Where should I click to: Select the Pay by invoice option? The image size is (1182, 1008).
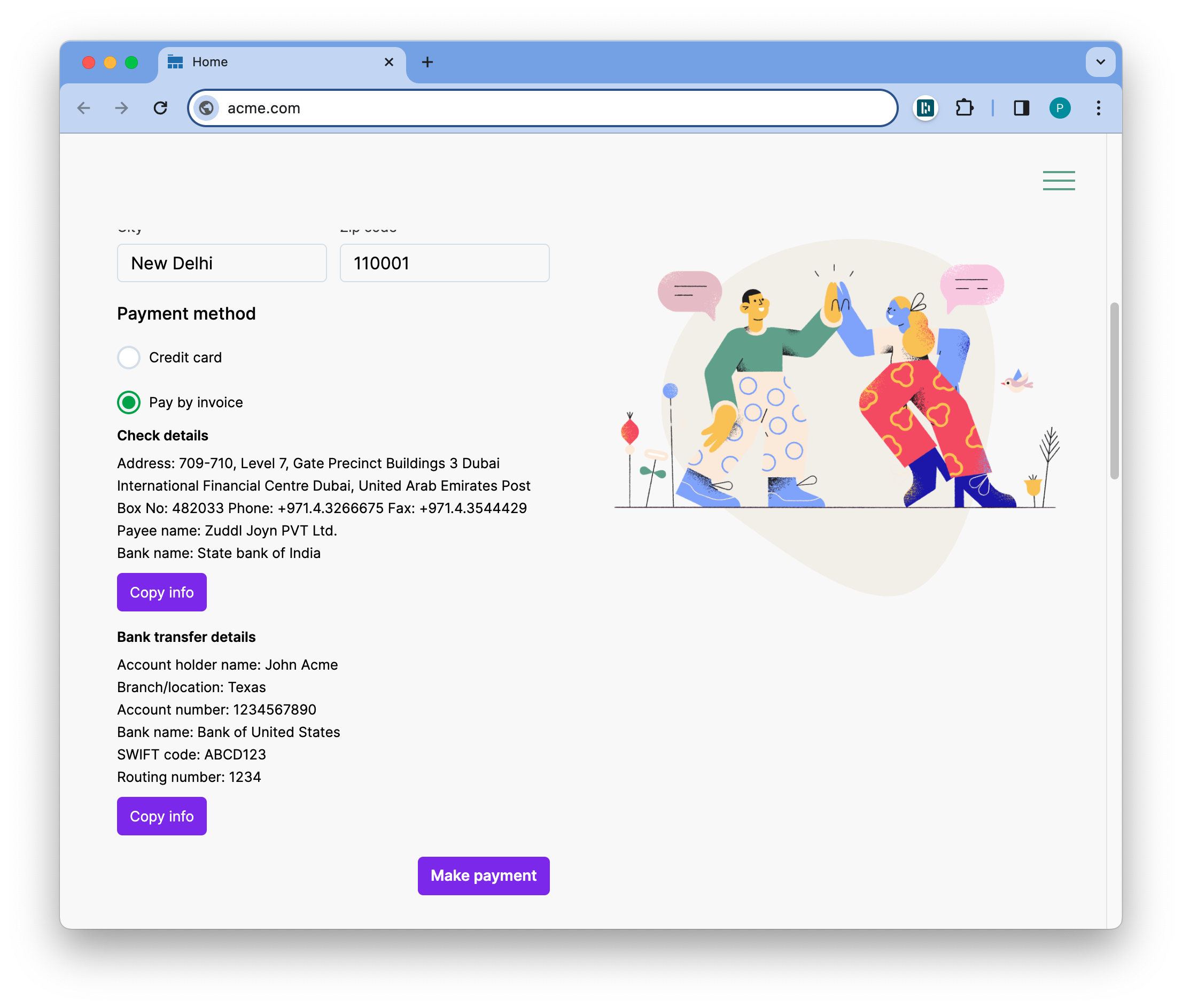pos(129,402)
